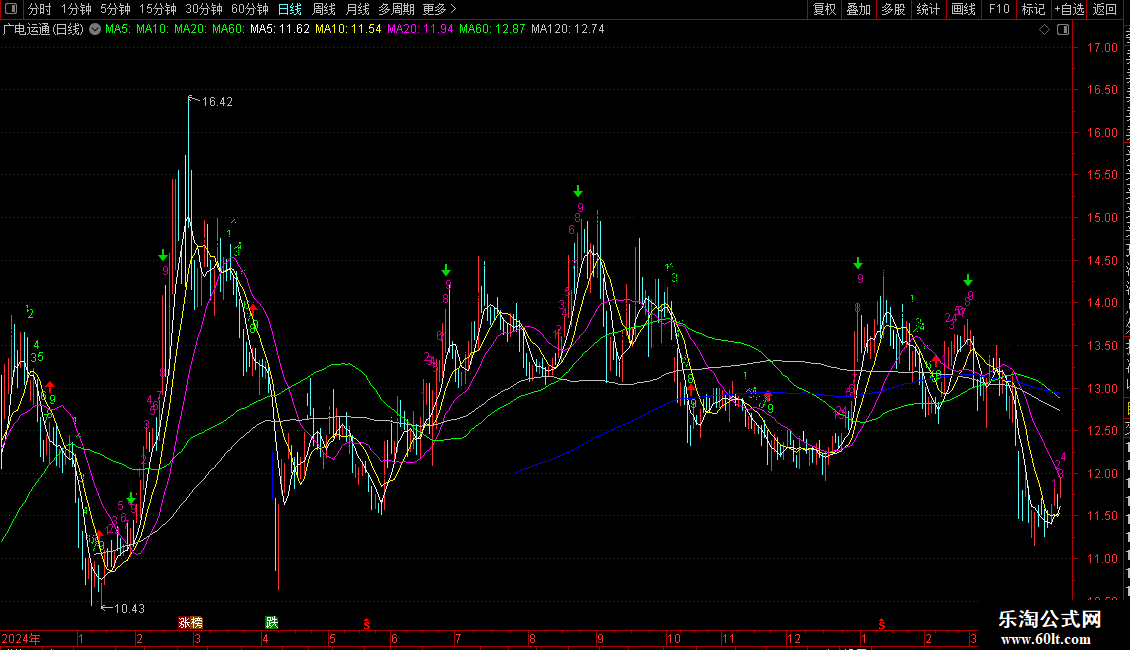
Task: Activate the 画线 drawing tool
Action: (963, 9)
